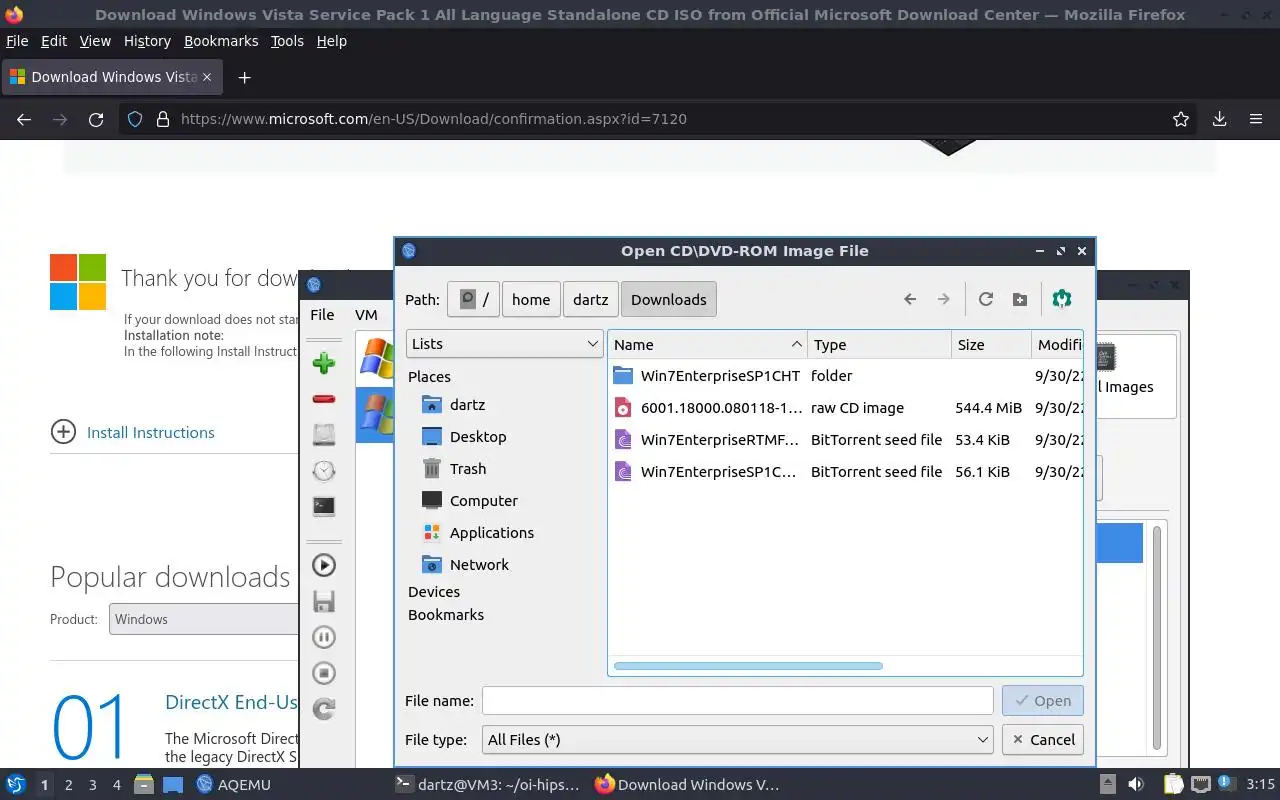Image resolution: width=1280 pixels, height=800 pixels.
Task: Reload the file dialog folder listing
Action: click(x=986, y=299)
